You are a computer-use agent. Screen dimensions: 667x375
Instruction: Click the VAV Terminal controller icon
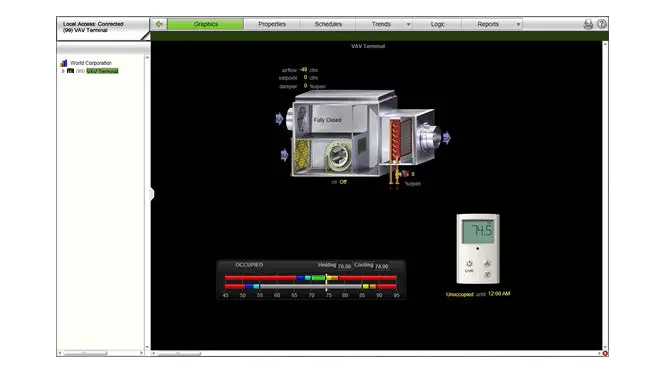click(x=71, y=71)
